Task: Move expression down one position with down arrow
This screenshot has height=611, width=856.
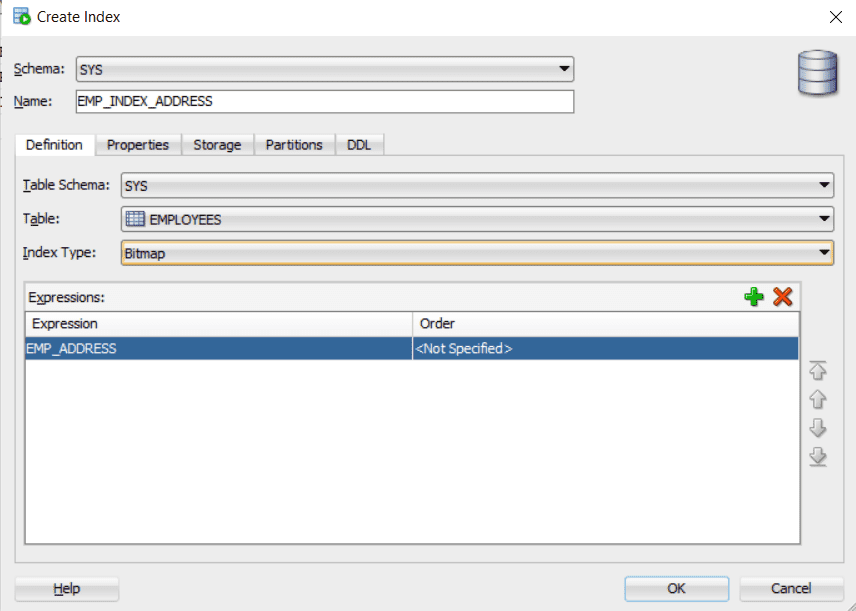Action: pos(818,430)
